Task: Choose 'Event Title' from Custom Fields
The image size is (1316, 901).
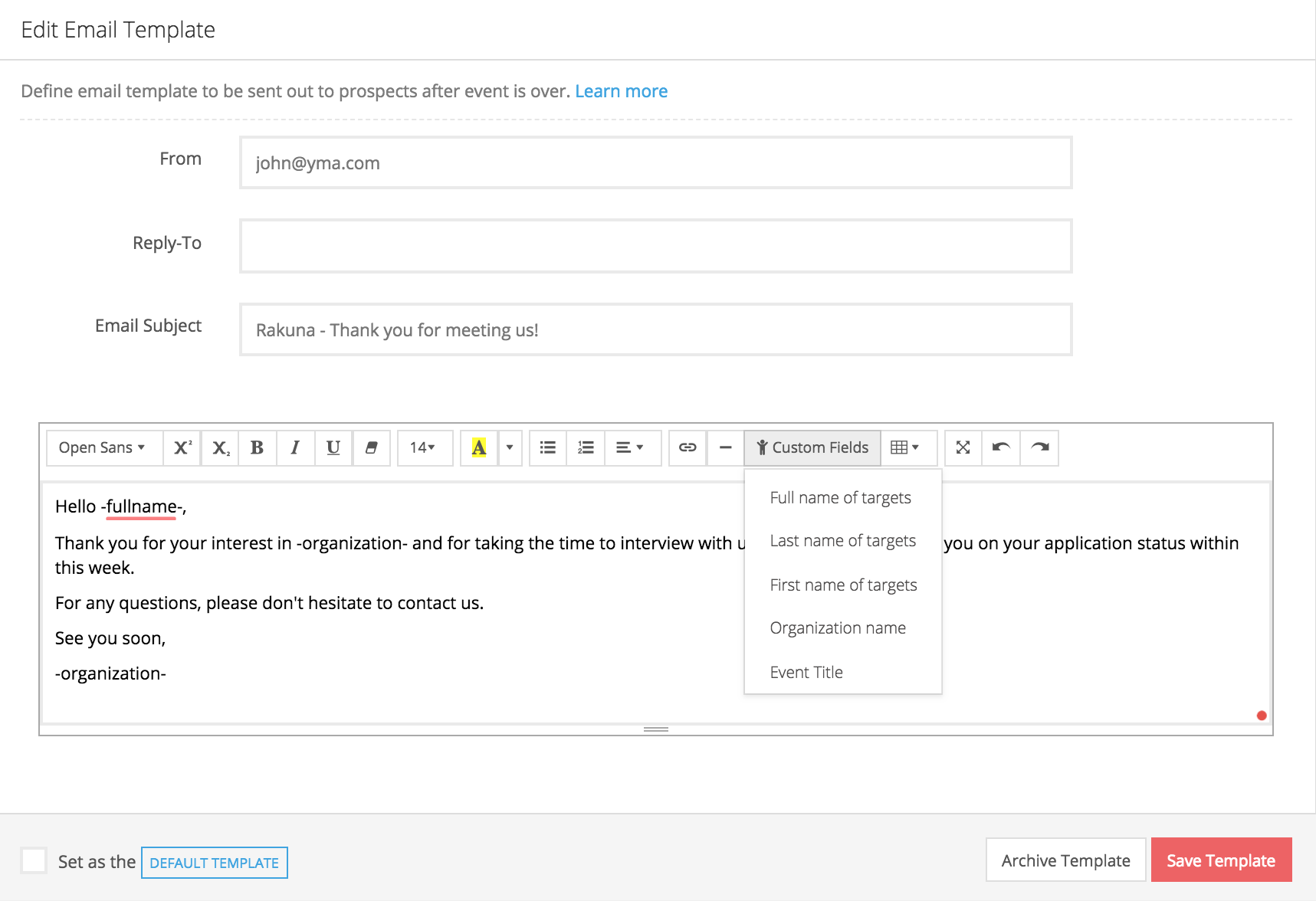Action: pos(806,673)
